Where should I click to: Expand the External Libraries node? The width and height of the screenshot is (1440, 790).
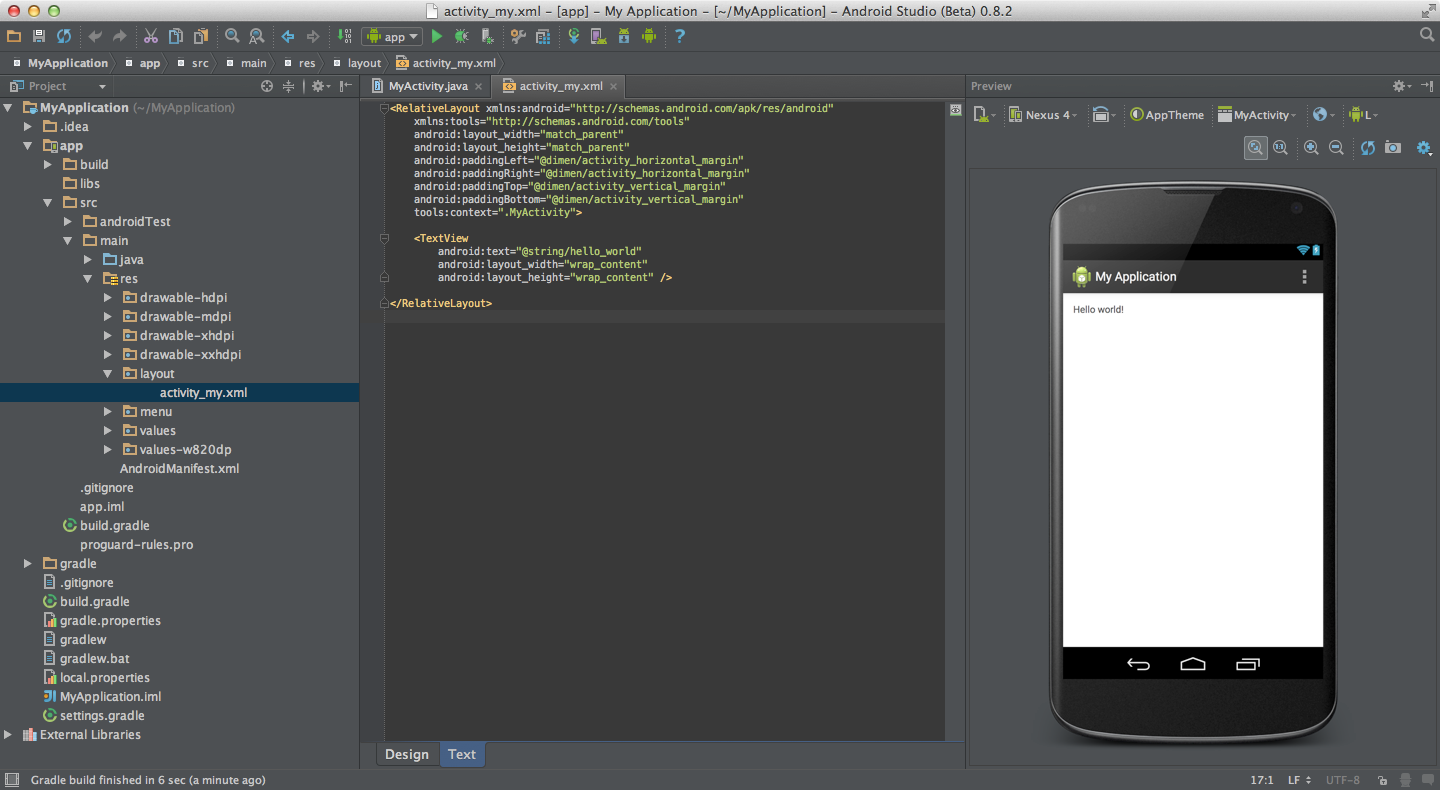pos(8,734)
